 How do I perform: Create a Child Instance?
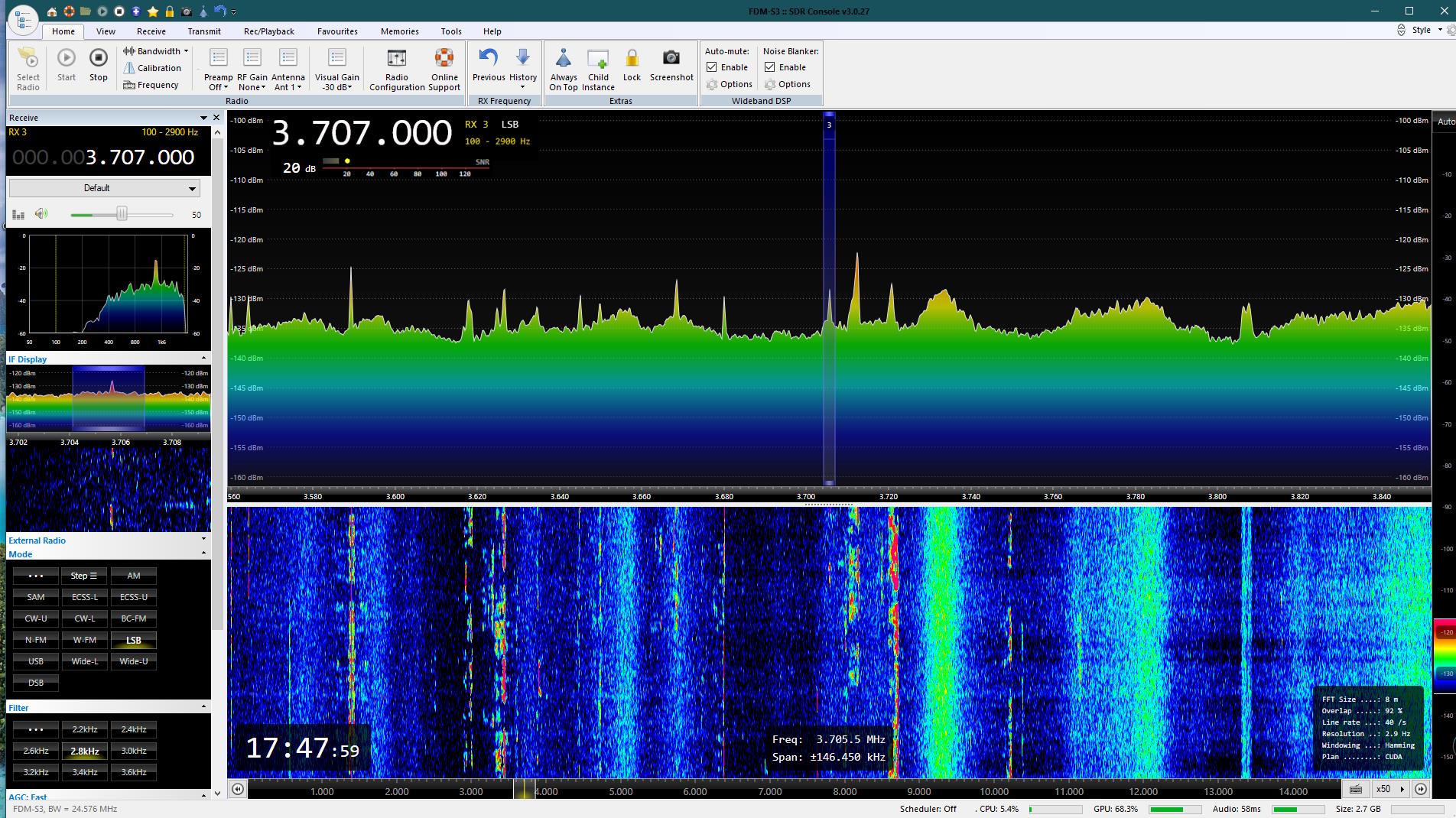tap(598, 69)
